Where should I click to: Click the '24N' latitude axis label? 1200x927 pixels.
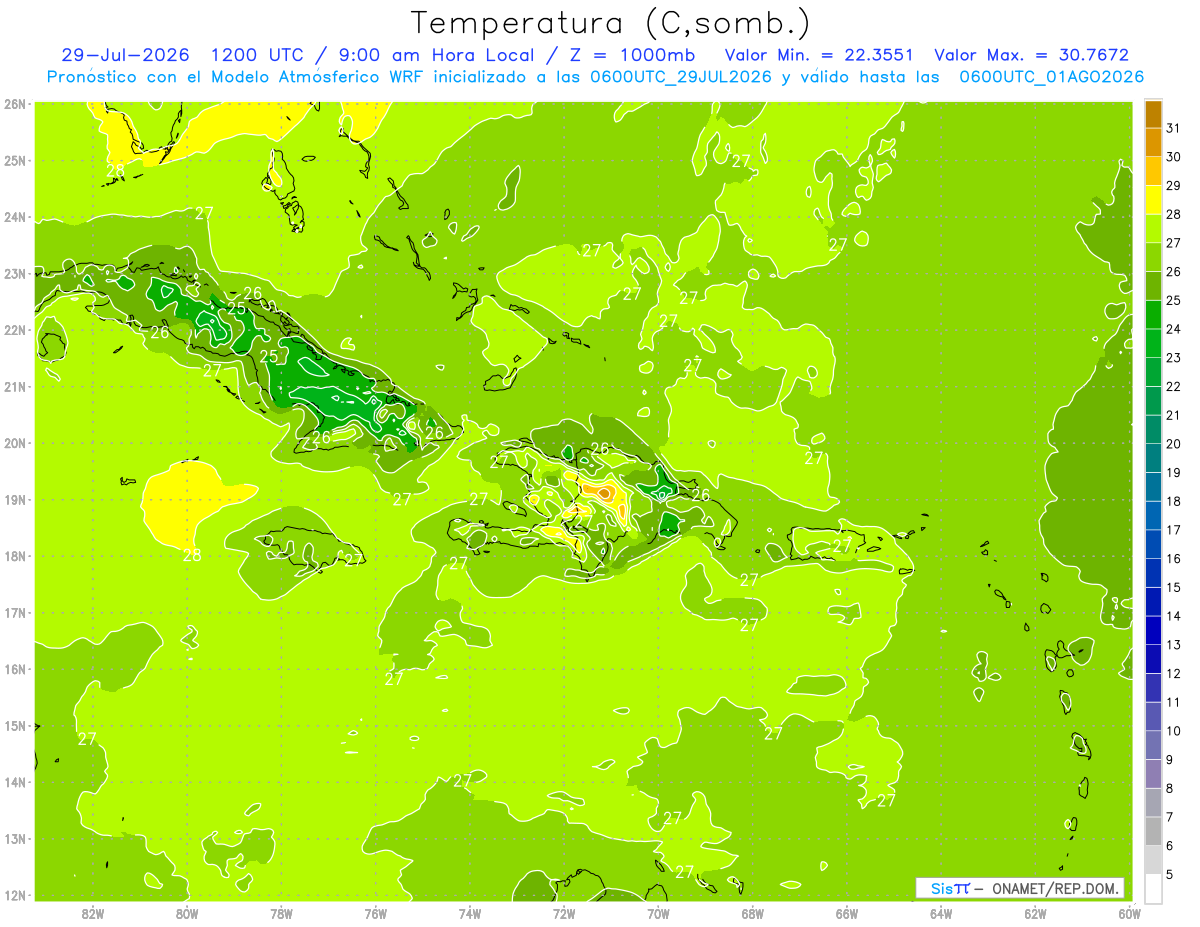15,217
